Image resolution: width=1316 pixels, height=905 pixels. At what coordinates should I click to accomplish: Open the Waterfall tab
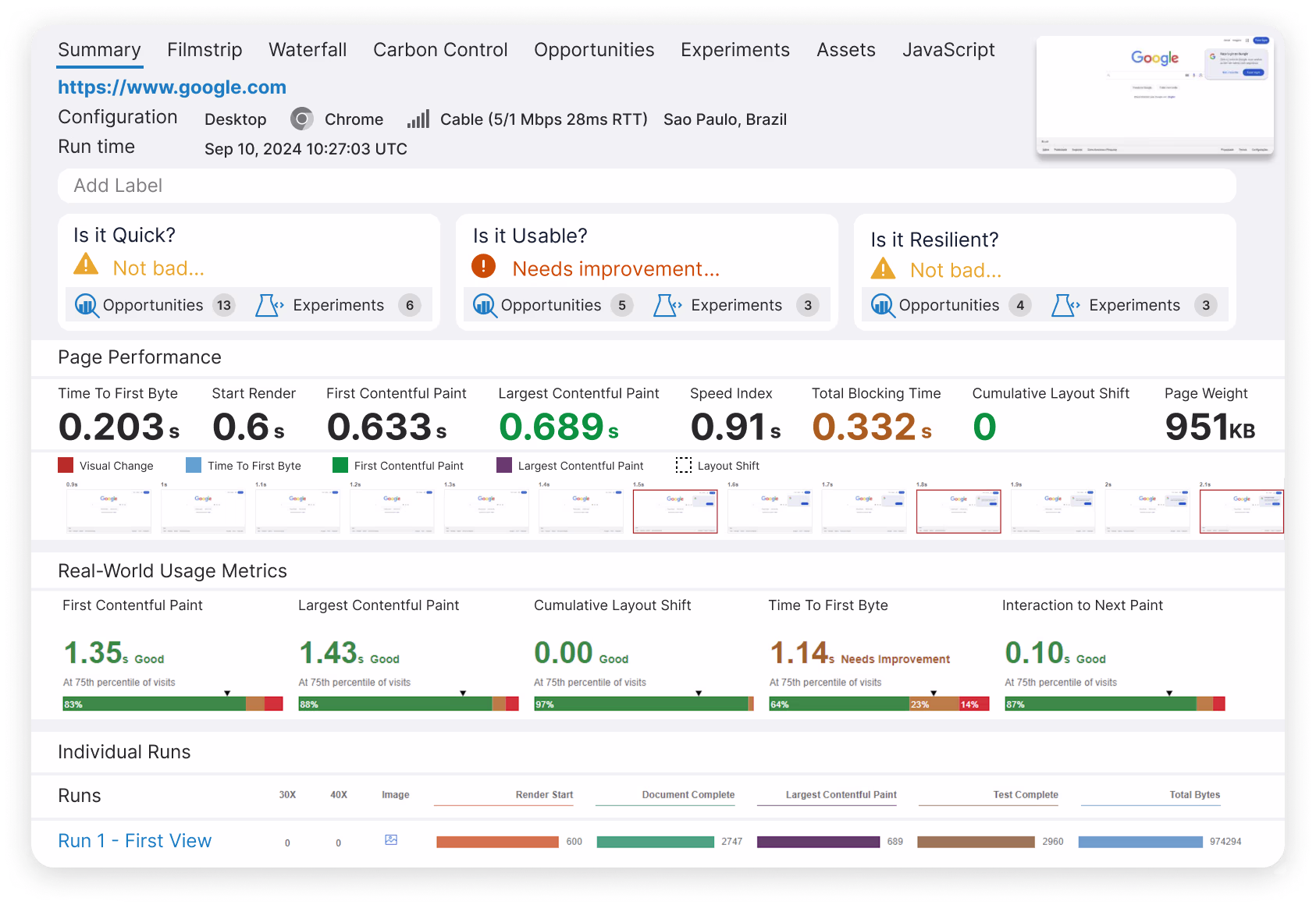click(308, 50)
